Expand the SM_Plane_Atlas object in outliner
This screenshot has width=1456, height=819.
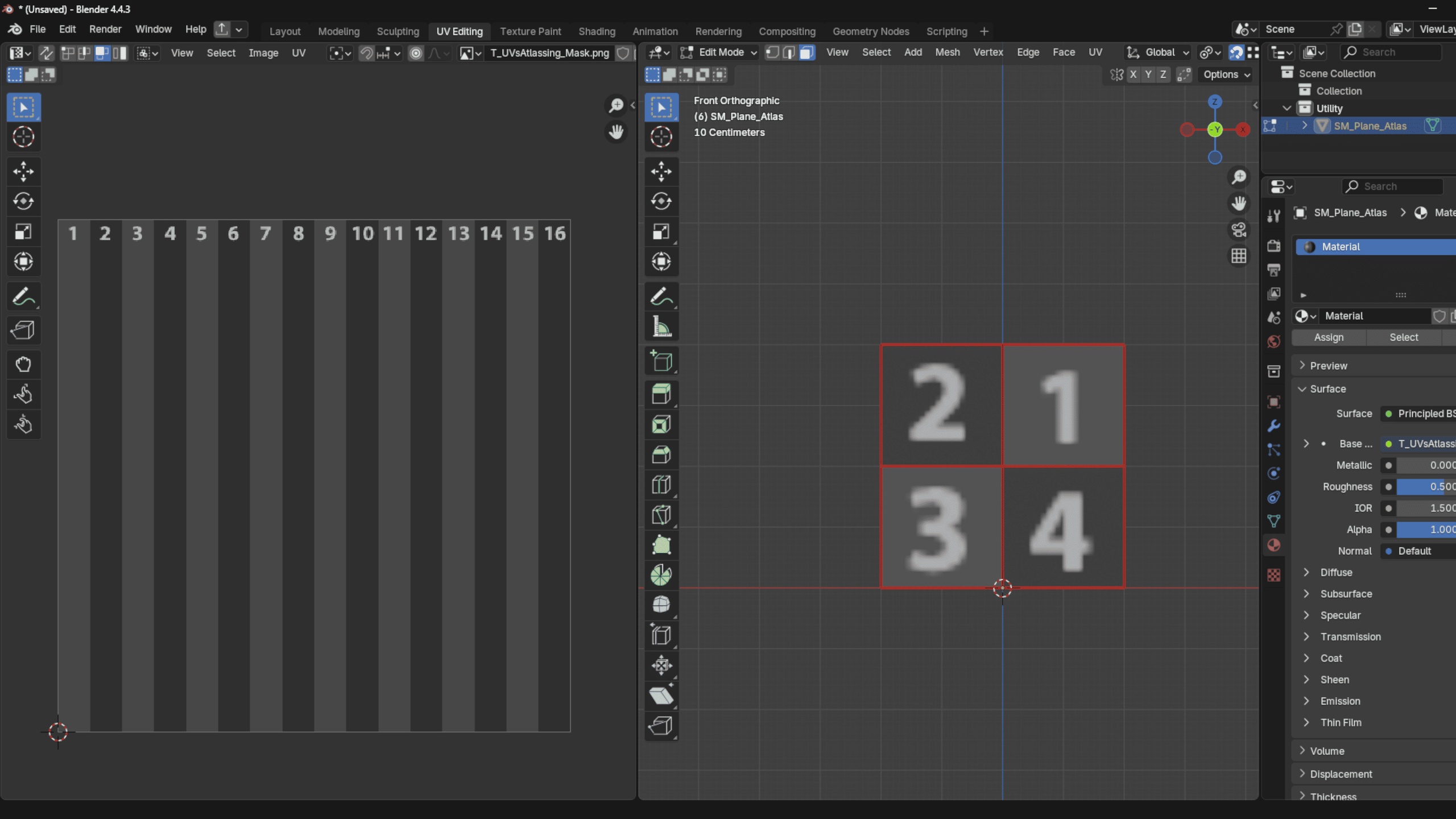1305,126
